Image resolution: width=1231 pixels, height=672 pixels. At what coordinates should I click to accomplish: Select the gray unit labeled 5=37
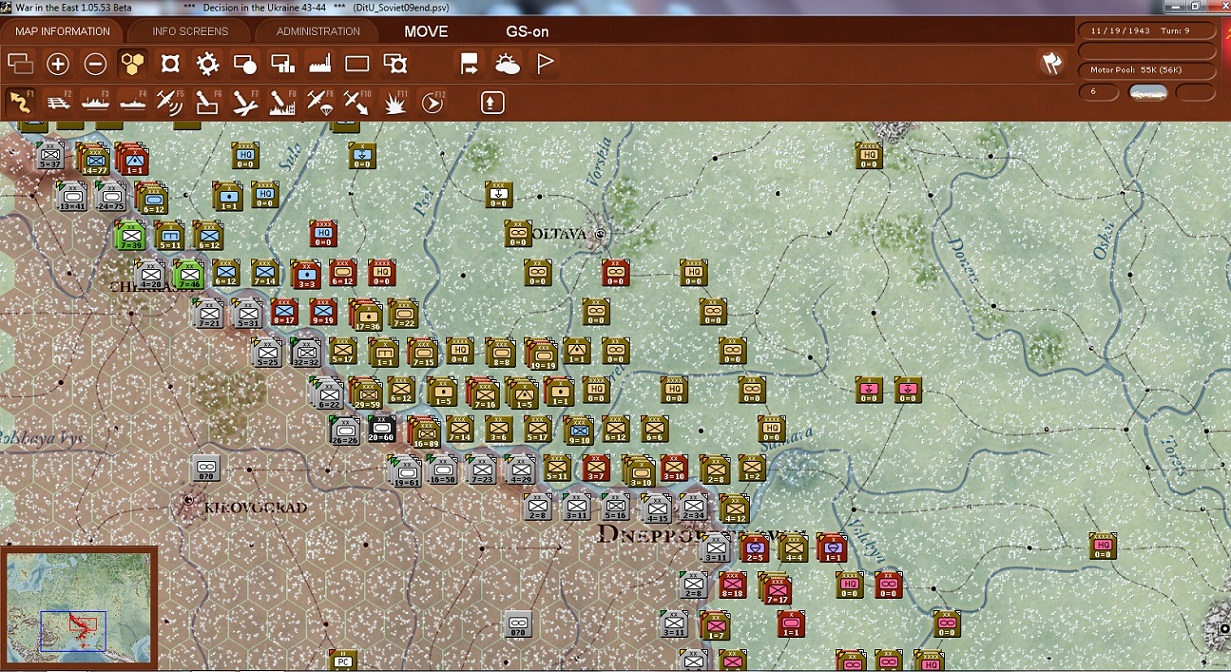pyautogui.click(x=49, y=156)
